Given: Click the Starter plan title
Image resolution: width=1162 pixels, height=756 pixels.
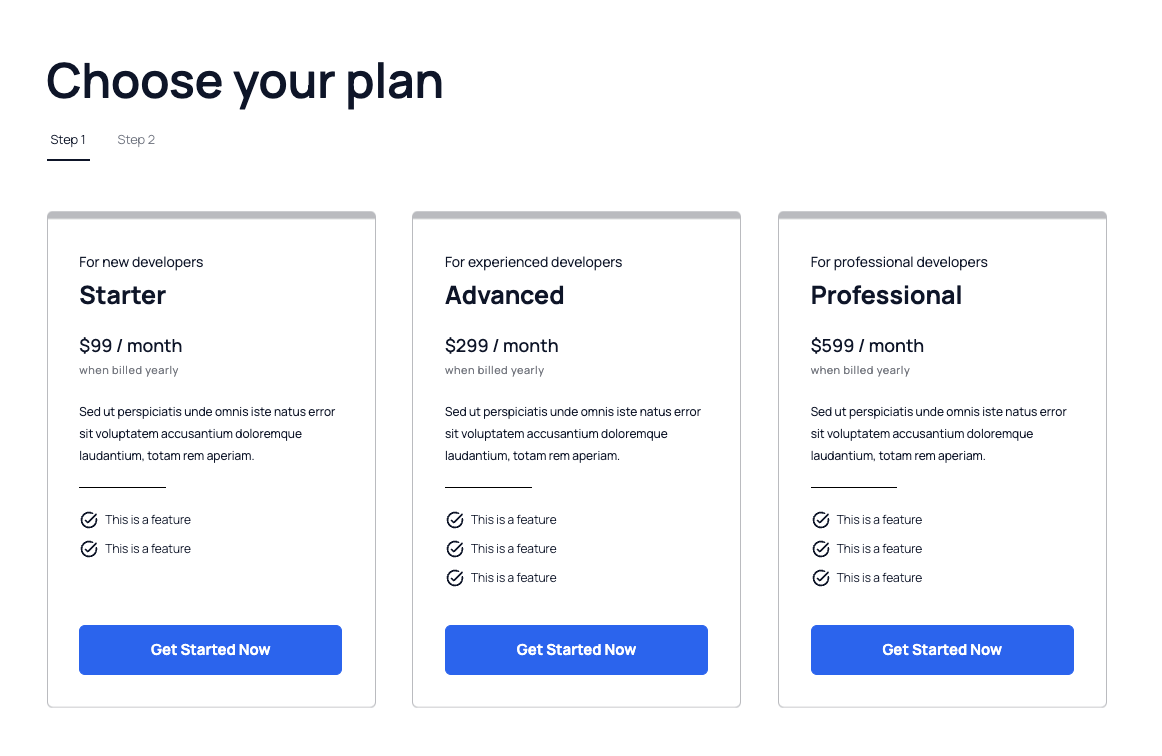Looking at the screenshot, I should [122, 295].
